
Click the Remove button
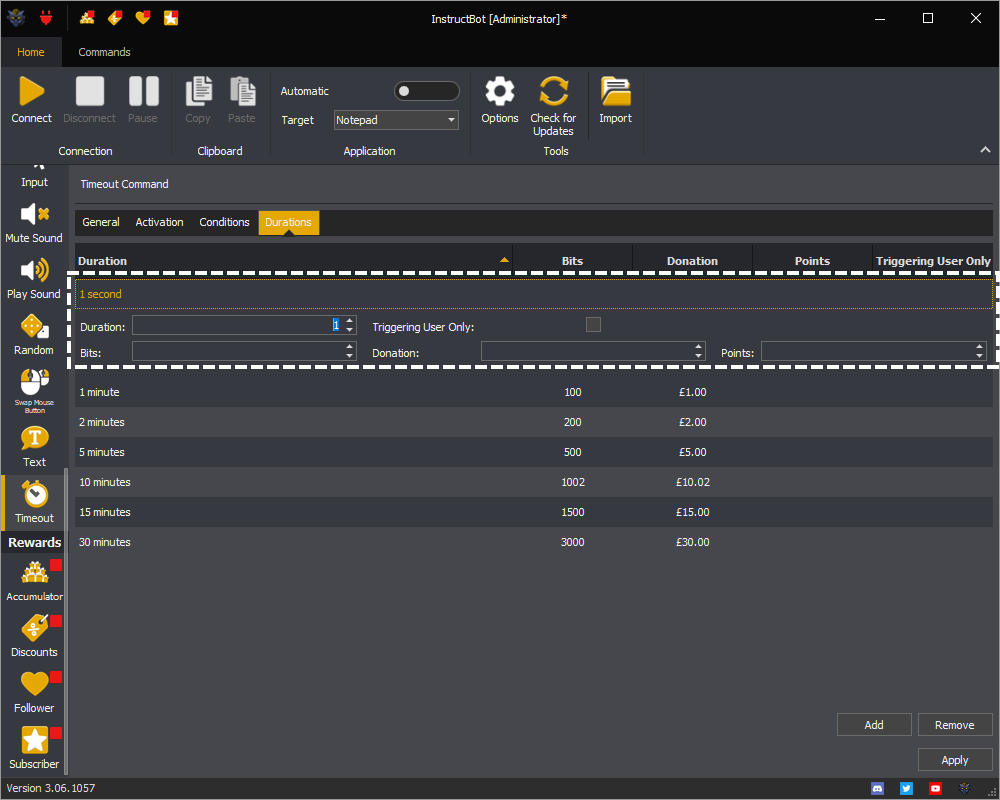(955, 725)
